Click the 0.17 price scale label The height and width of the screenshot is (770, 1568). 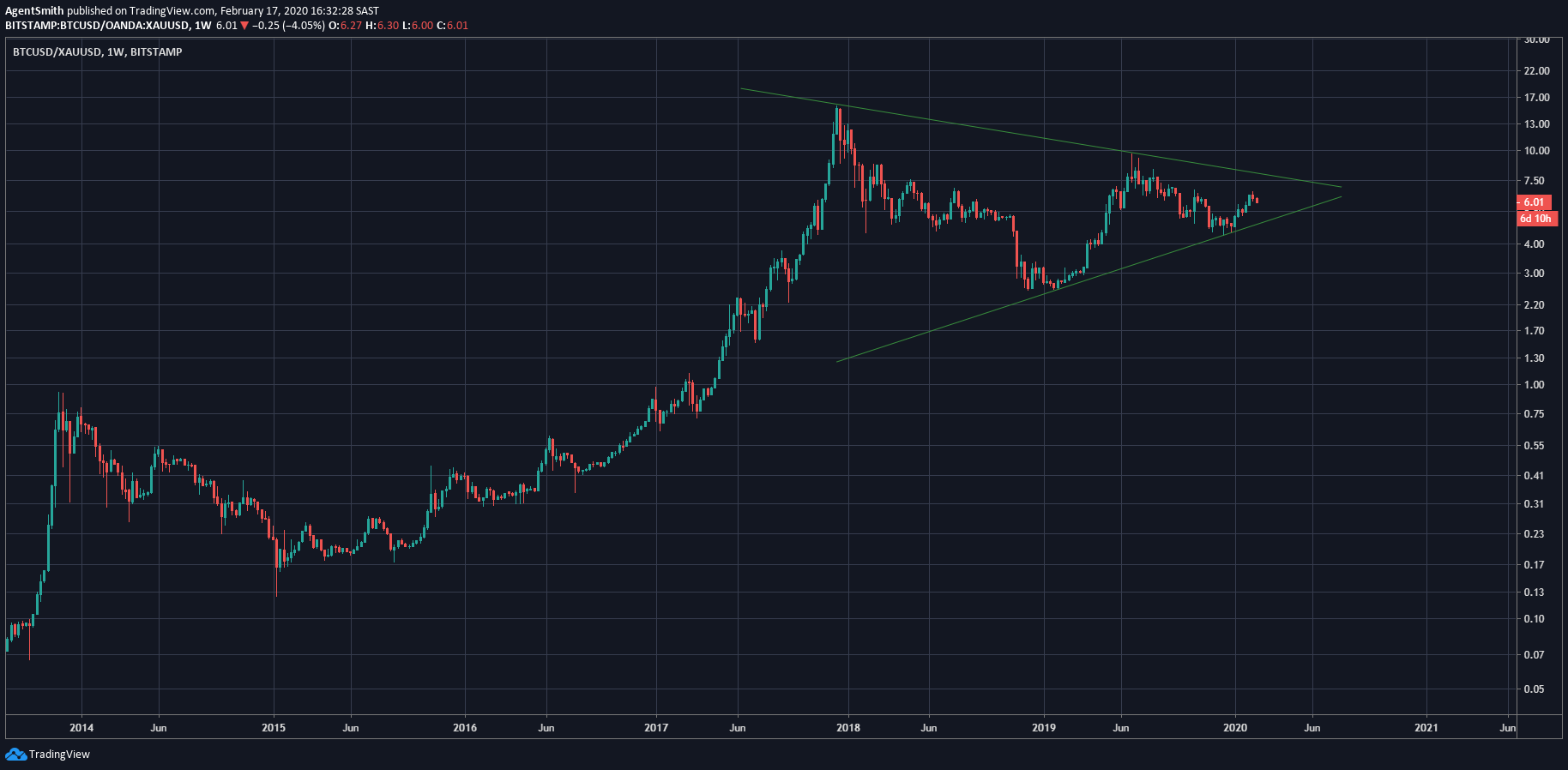coord(1535,565)
